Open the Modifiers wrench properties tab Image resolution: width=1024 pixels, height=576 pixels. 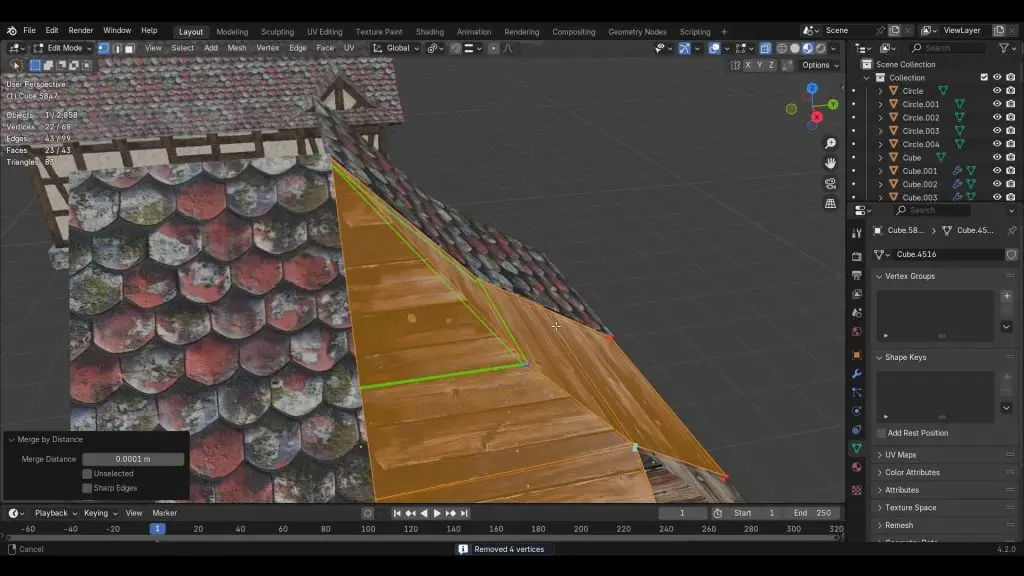[857, 373]
